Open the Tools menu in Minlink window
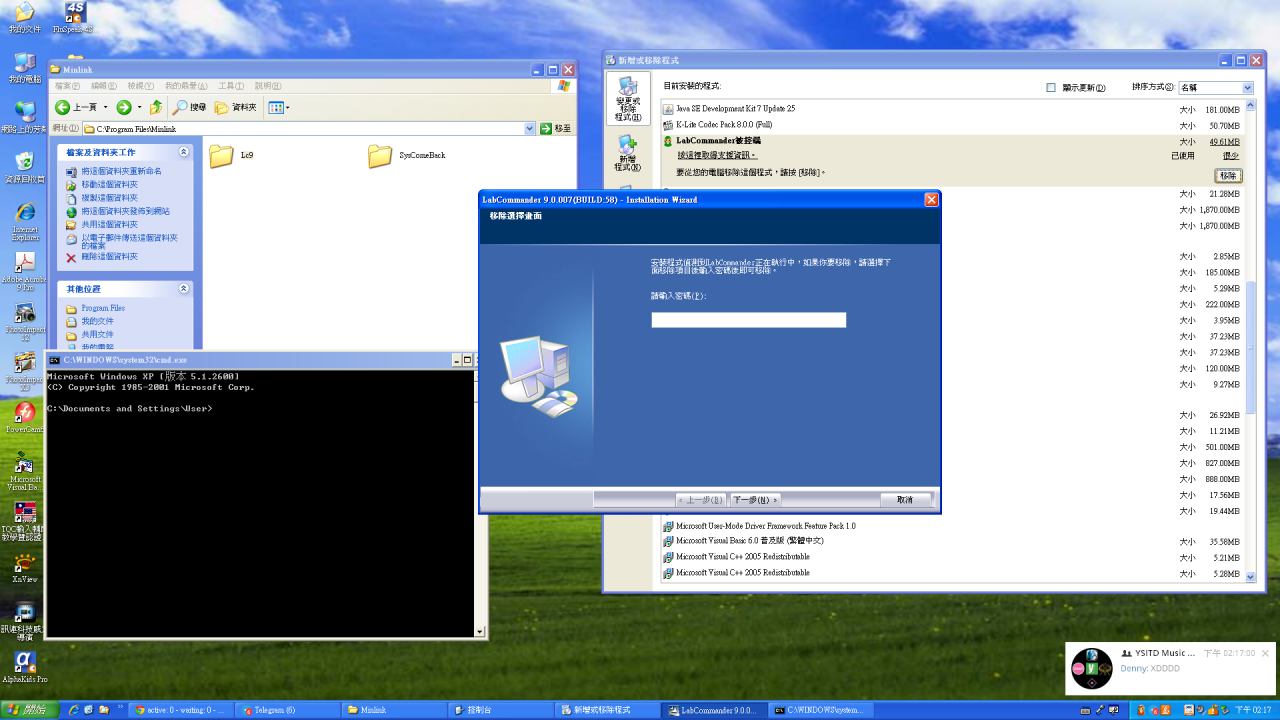This screenshot has height=720, width=1280. (x=231, y=86)
